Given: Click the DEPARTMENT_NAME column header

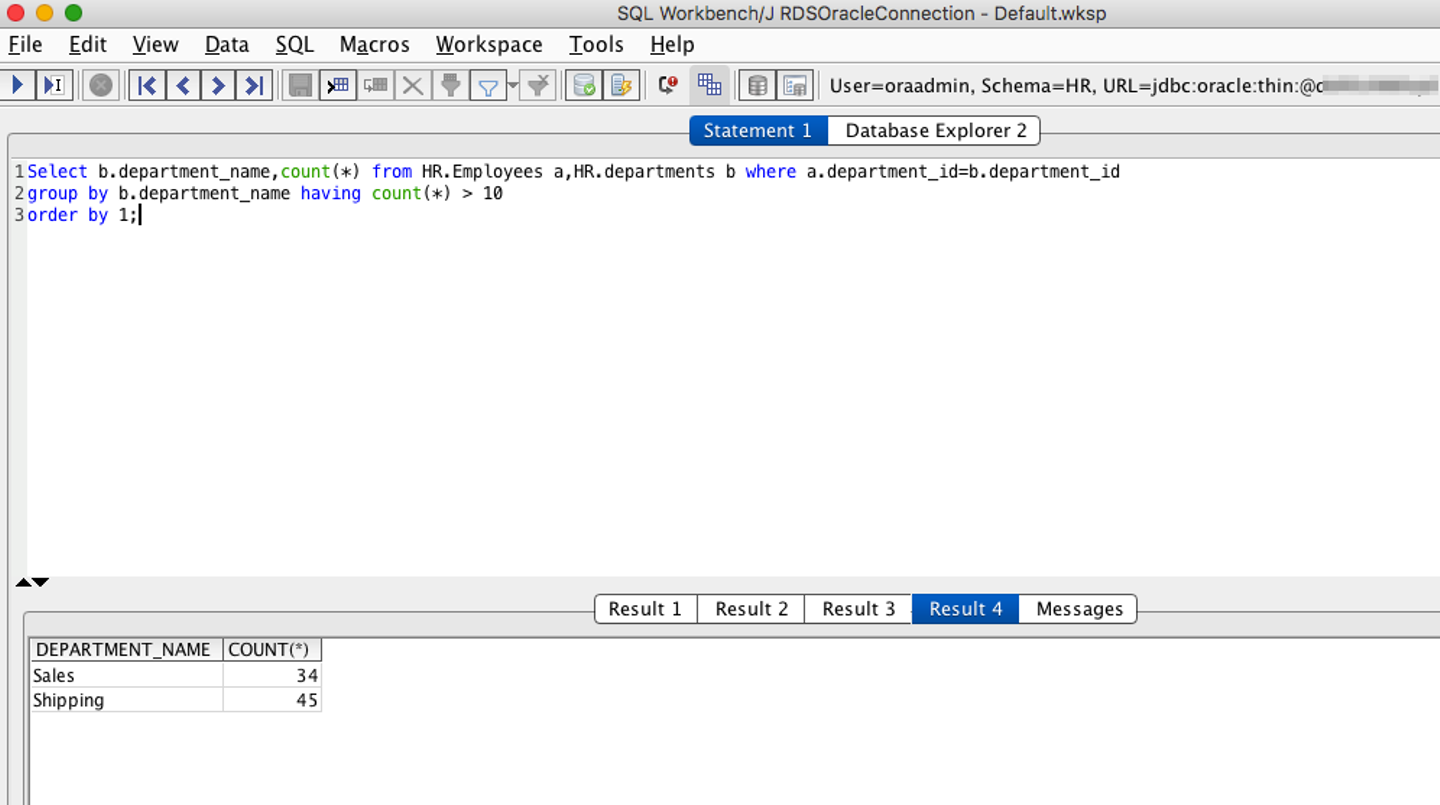Looking at the screenshot, I should pyautogui.click(x=126, y=650).
